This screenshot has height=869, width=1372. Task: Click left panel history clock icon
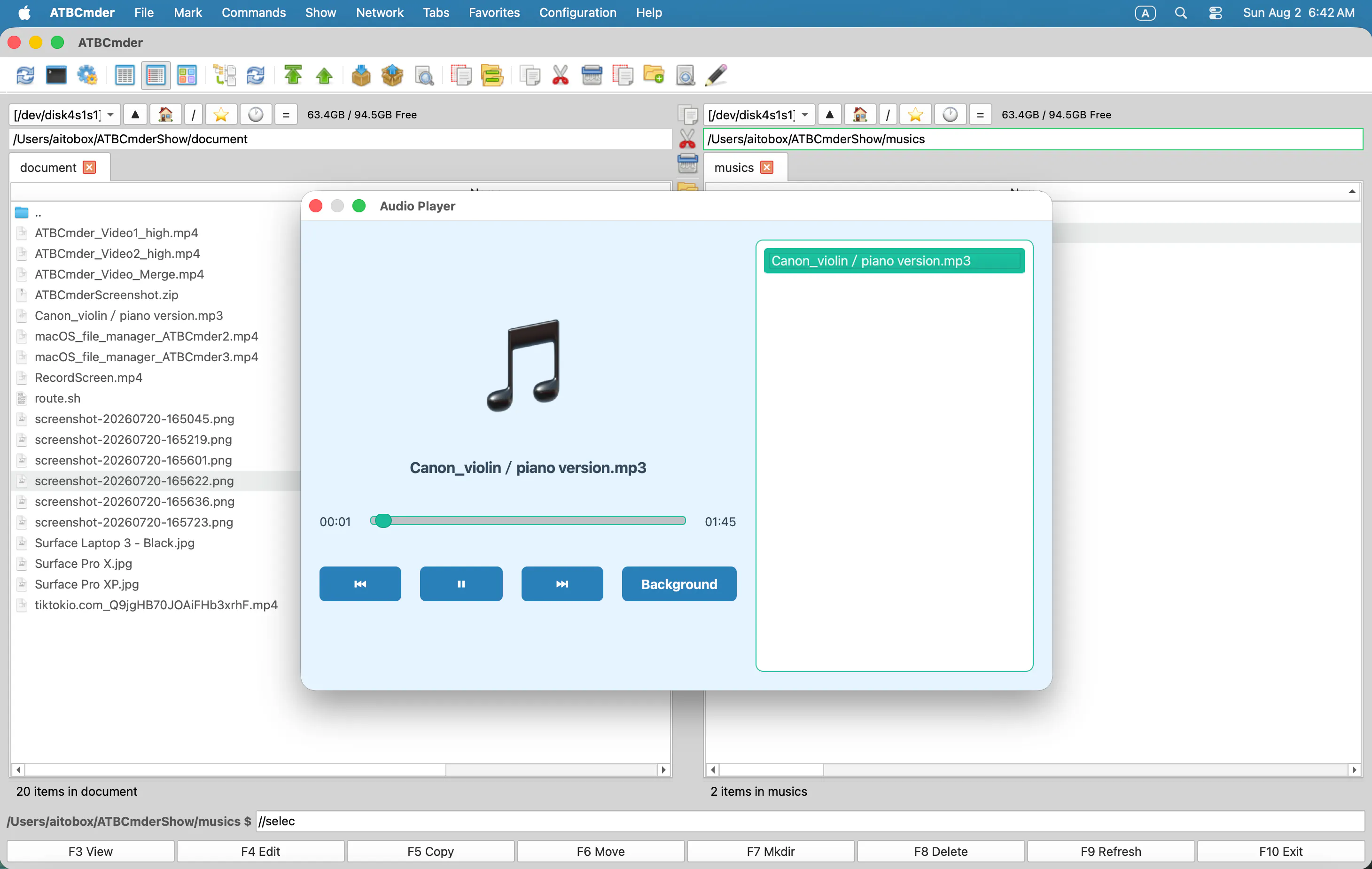(256, 115)
